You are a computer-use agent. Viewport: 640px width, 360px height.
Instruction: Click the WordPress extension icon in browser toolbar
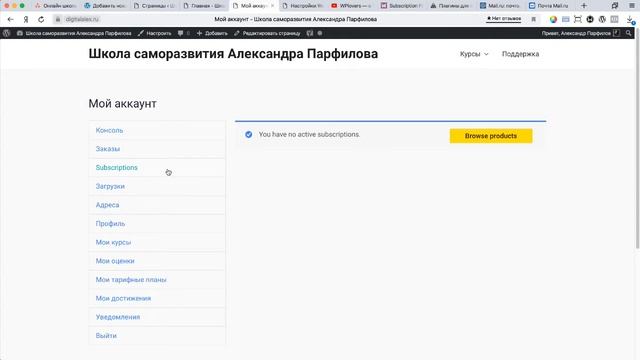pyautogui.click(x=602, y=19)
